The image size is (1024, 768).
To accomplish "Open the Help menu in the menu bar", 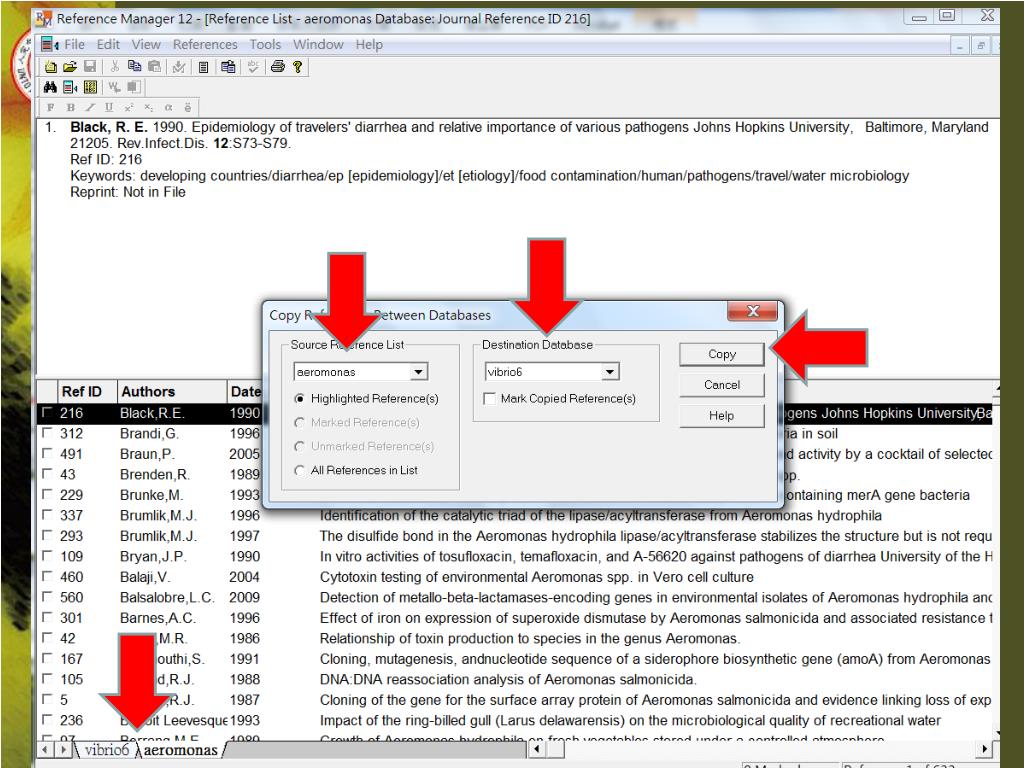I will click(x=369, y=44).
